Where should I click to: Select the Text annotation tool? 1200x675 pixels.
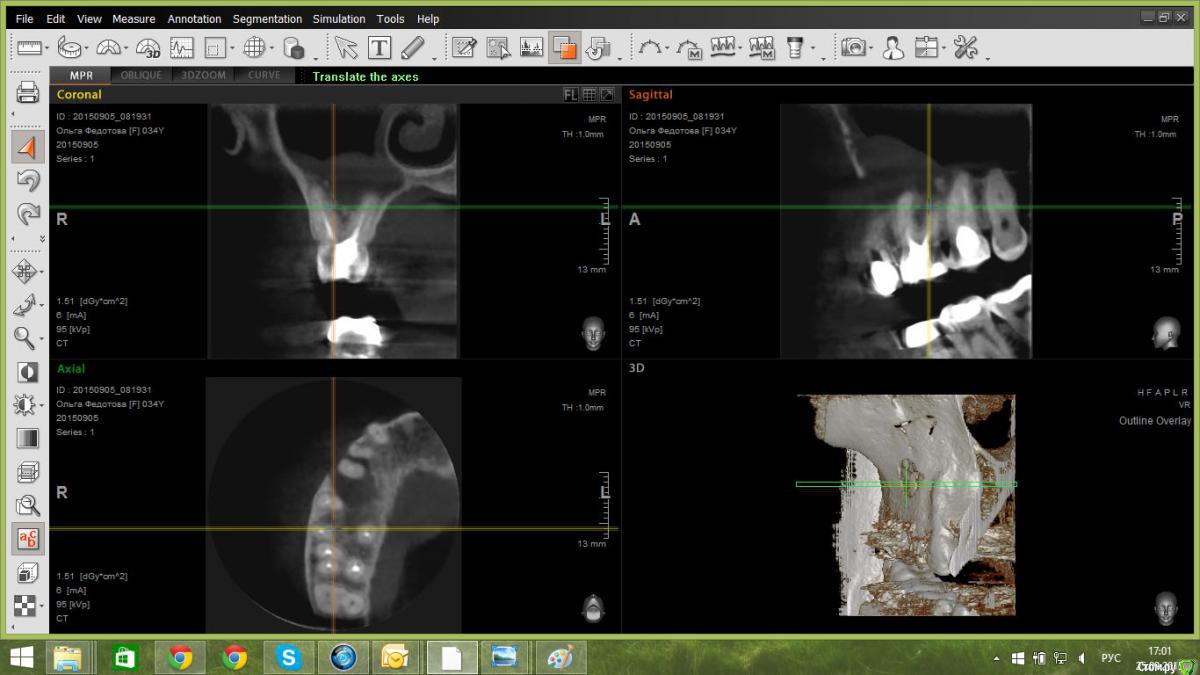coord(379,47)
